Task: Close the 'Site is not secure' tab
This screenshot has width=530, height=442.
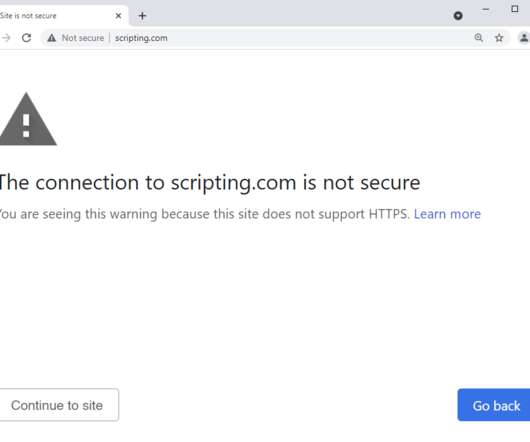Action: tap(118, 16)
